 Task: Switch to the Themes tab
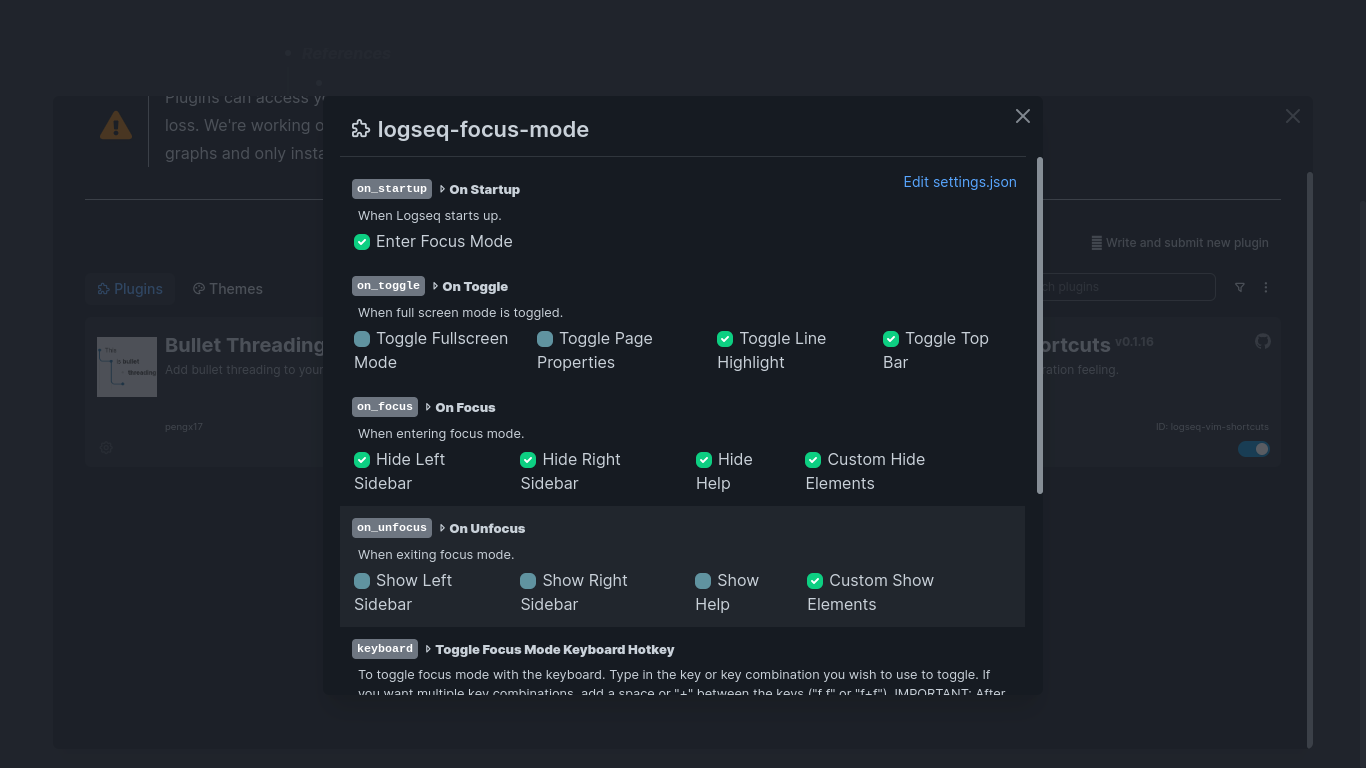coord(228,289)
